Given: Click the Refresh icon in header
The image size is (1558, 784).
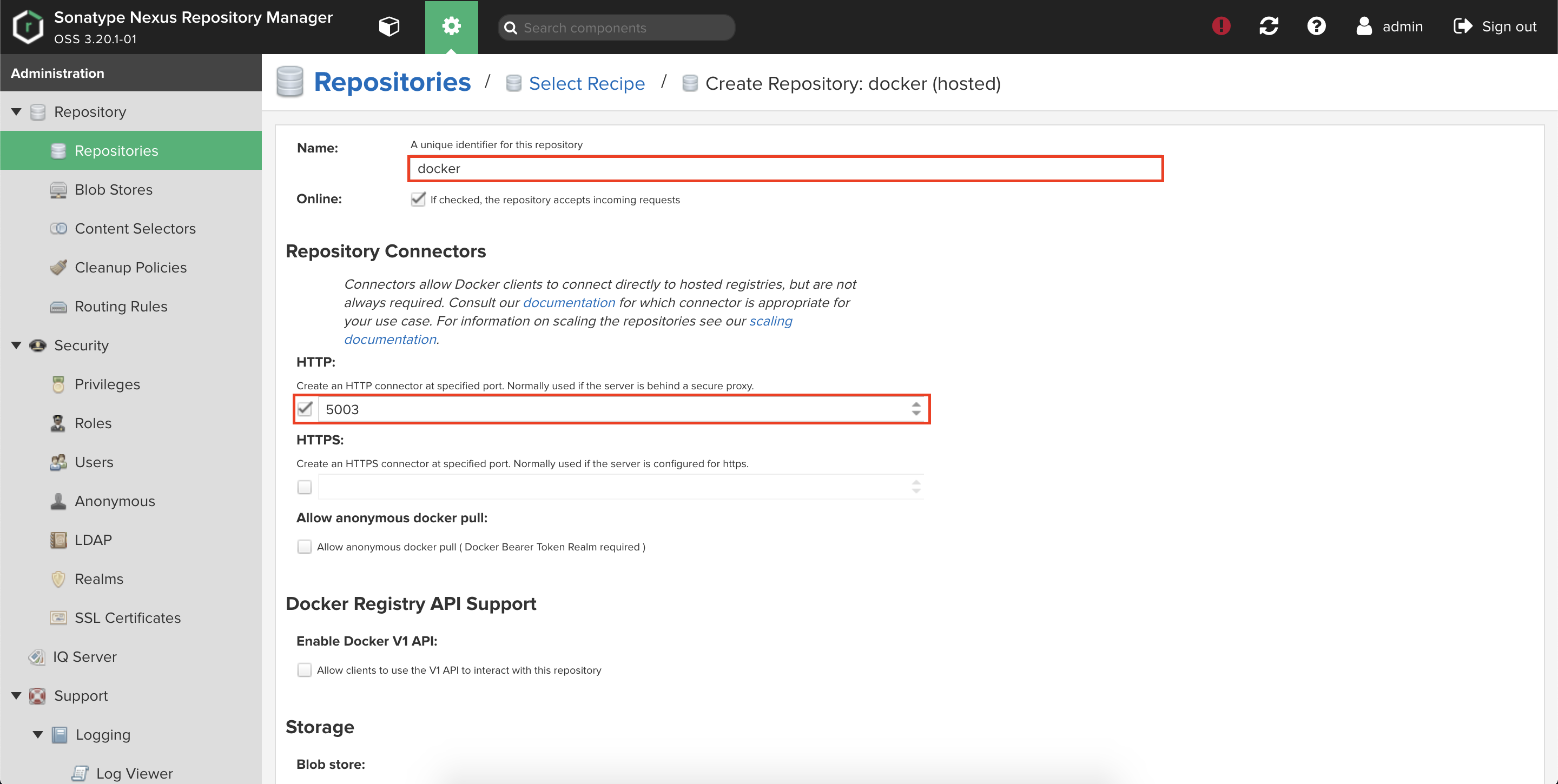Looking at the screenshot, I should point(1269,26).
